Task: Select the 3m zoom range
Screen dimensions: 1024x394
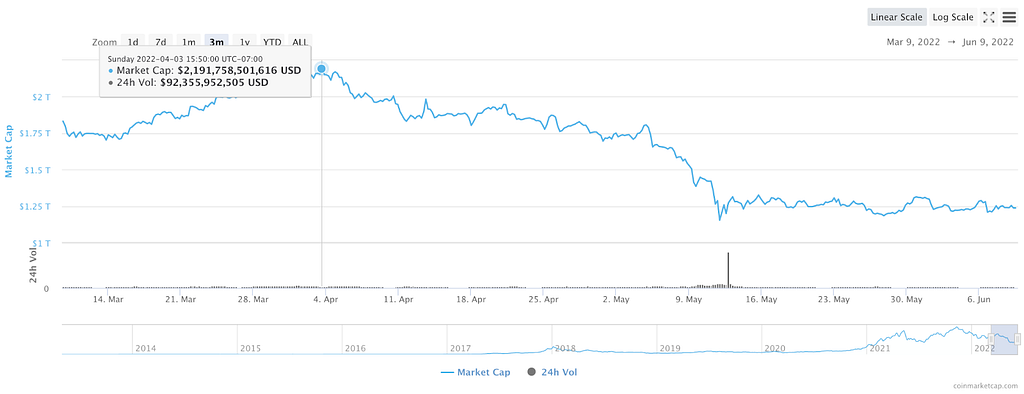Action: (x=216, y=42)
